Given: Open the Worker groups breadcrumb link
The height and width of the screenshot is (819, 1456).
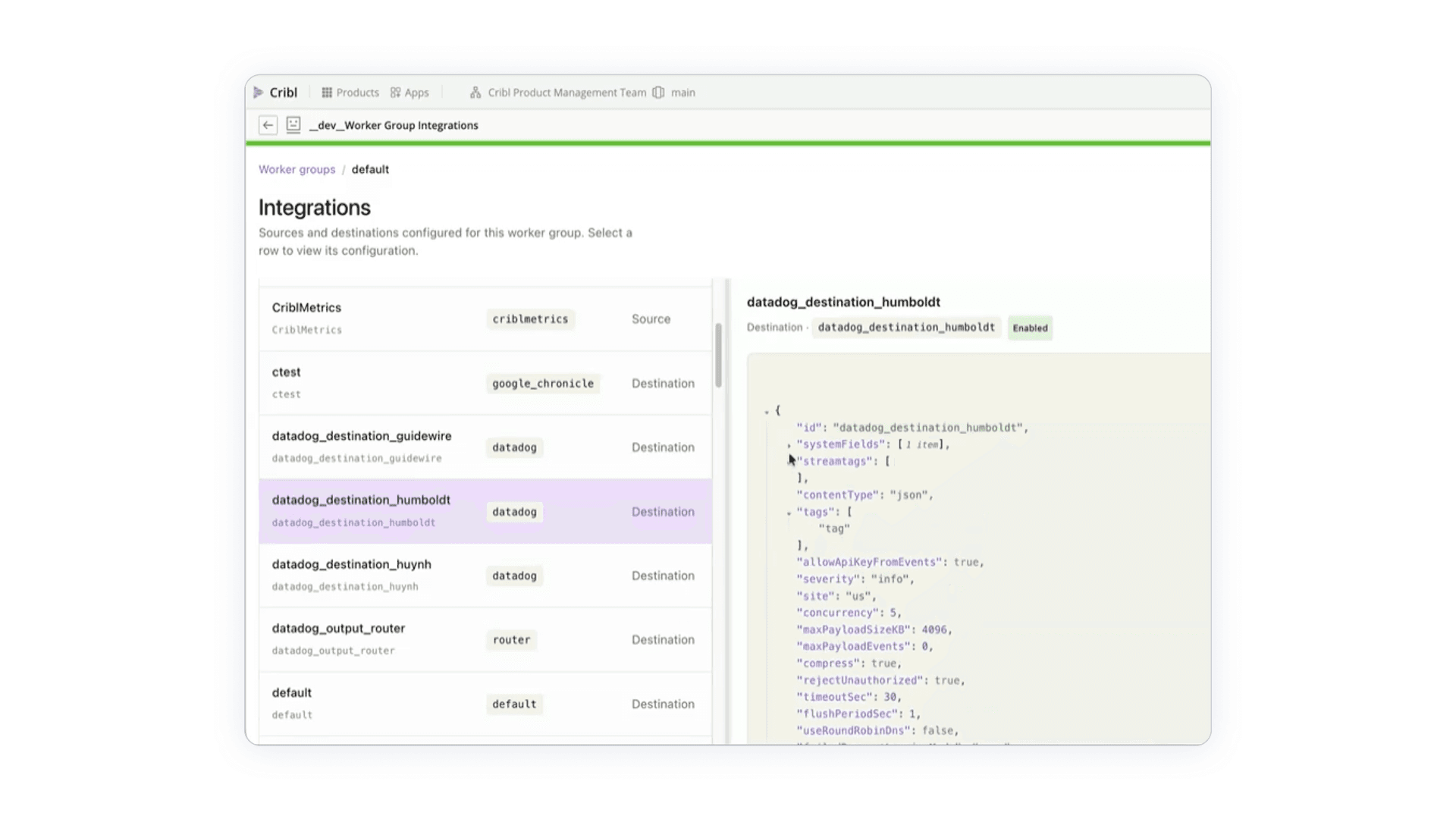Looking at the screenshot, I should coord(297,169).
